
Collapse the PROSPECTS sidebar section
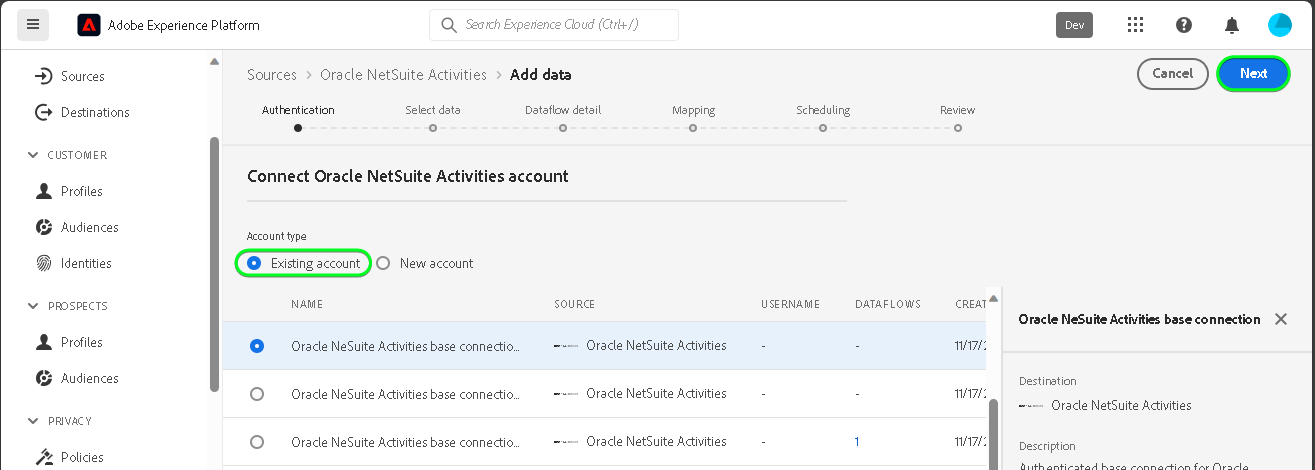click(x=32, y=306)
